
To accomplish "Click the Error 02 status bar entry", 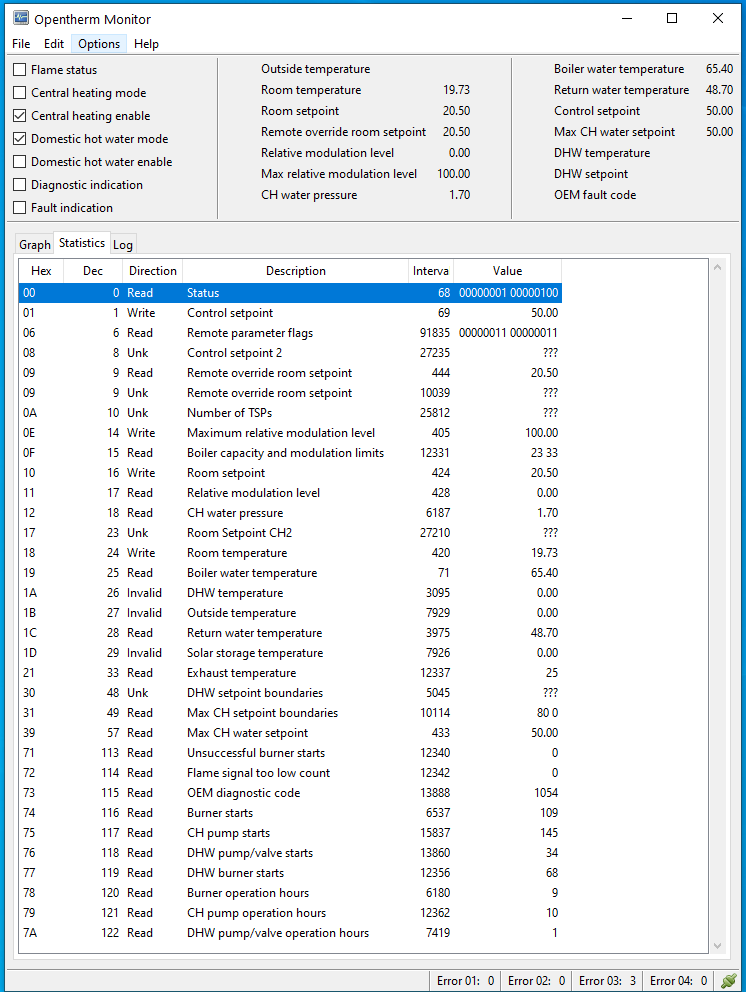I will (536, 981).
